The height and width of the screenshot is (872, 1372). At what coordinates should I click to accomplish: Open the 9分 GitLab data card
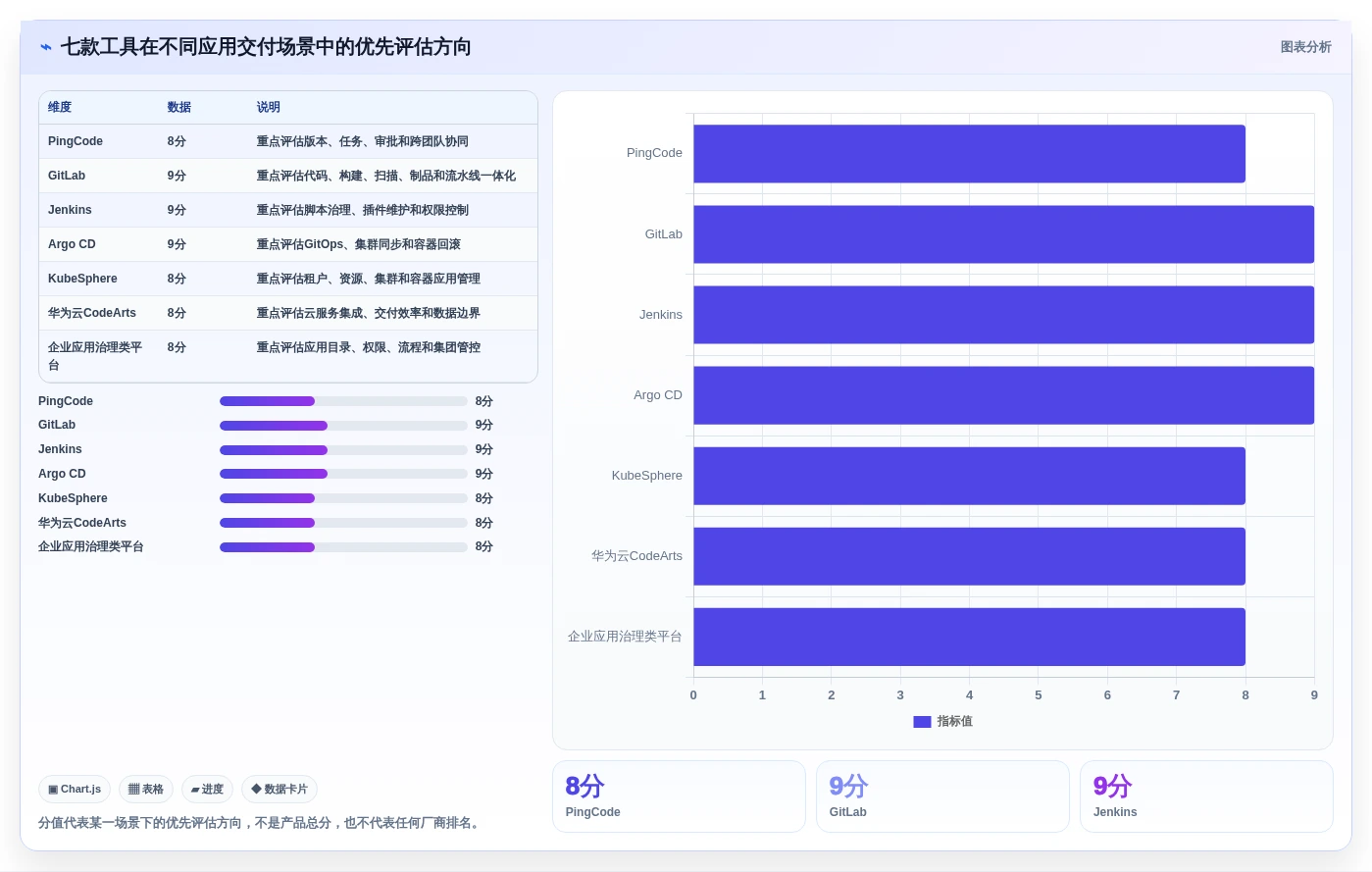pyautogui.click(x=942, y=796)
